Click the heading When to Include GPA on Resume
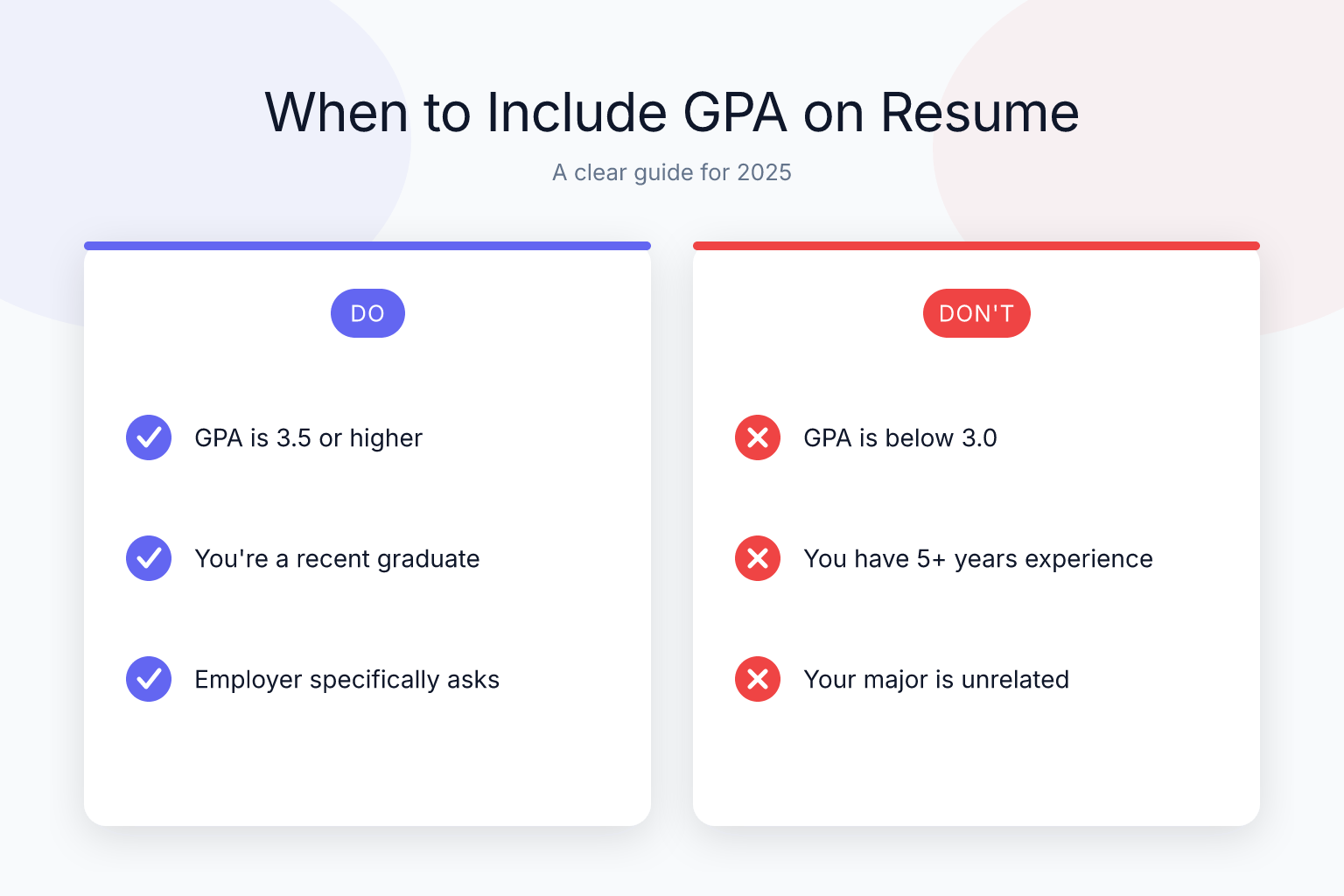This screenshot has width=1344, height=896. coord(672,112)
